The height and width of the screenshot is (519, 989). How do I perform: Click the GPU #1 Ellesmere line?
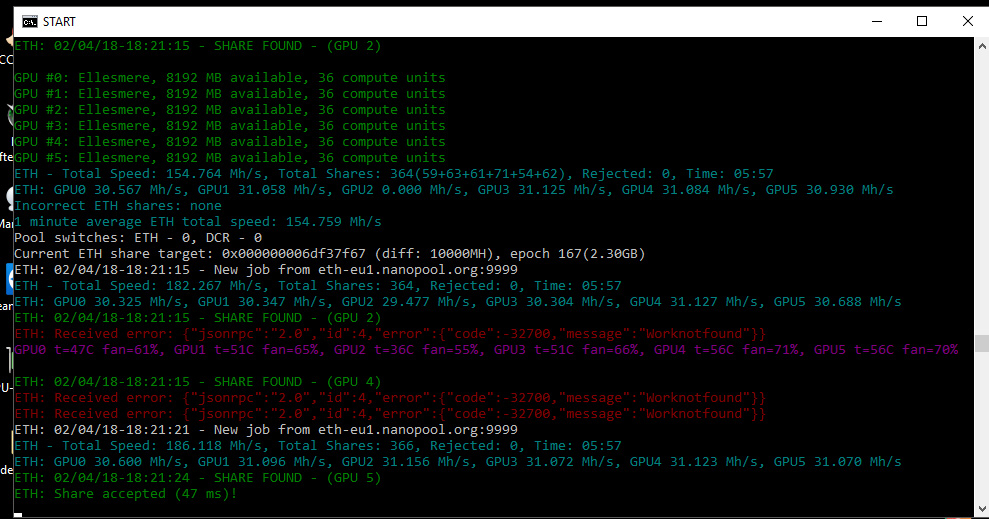point(230,93)
